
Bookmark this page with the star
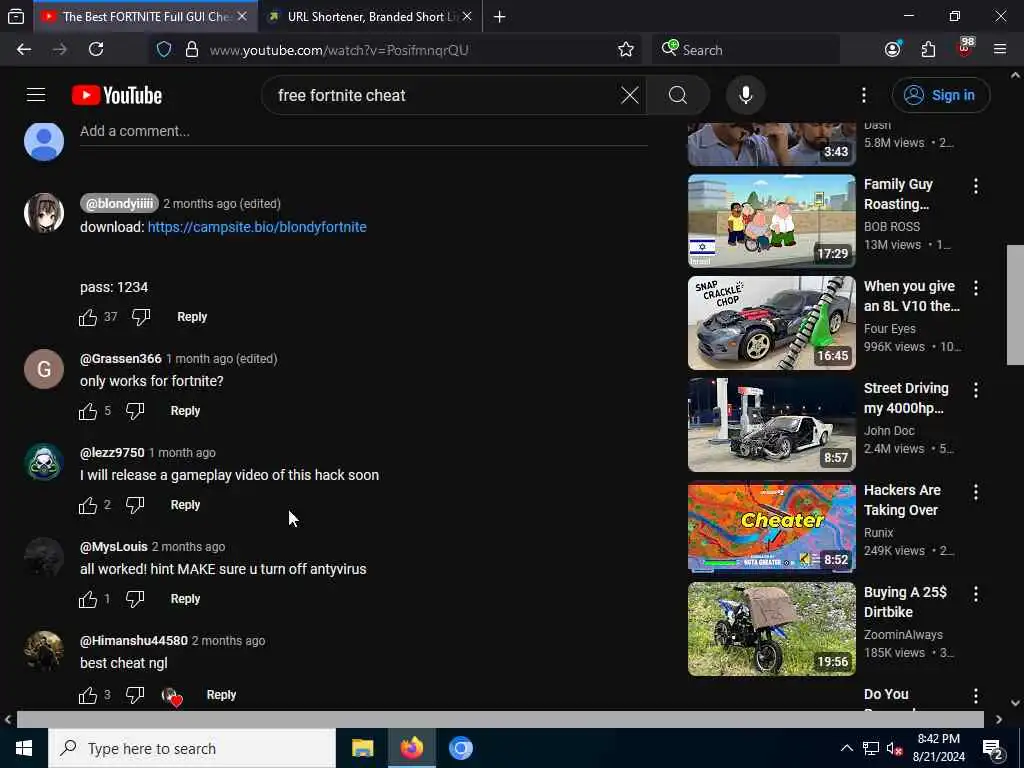click(626, 50)
